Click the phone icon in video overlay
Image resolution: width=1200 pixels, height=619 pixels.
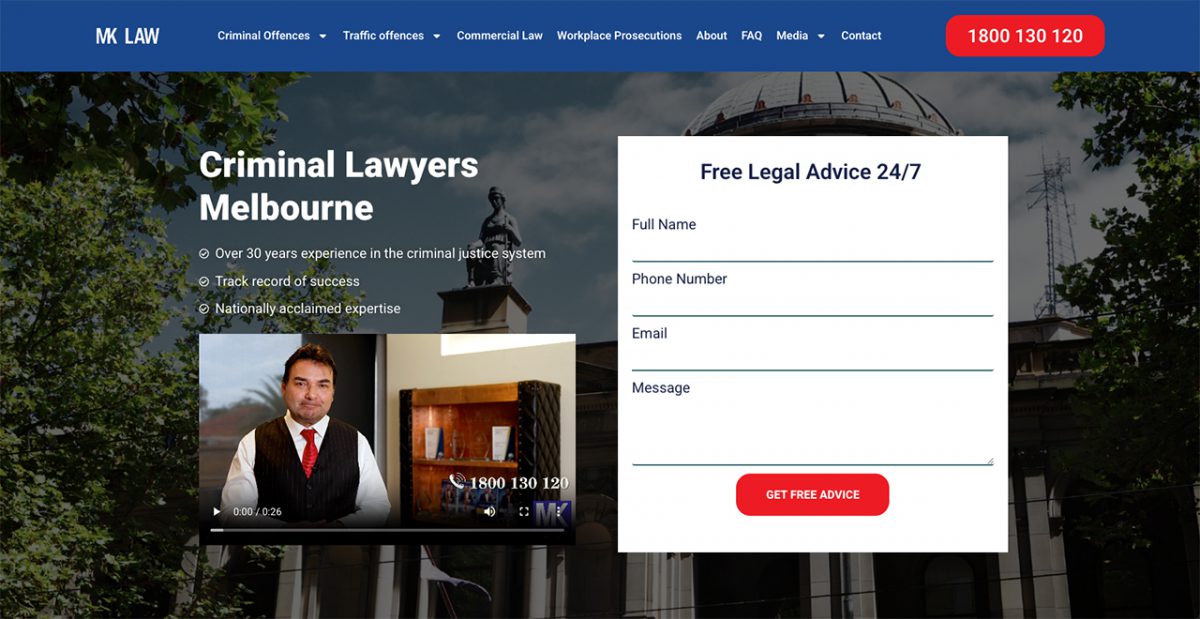[457, 482]
